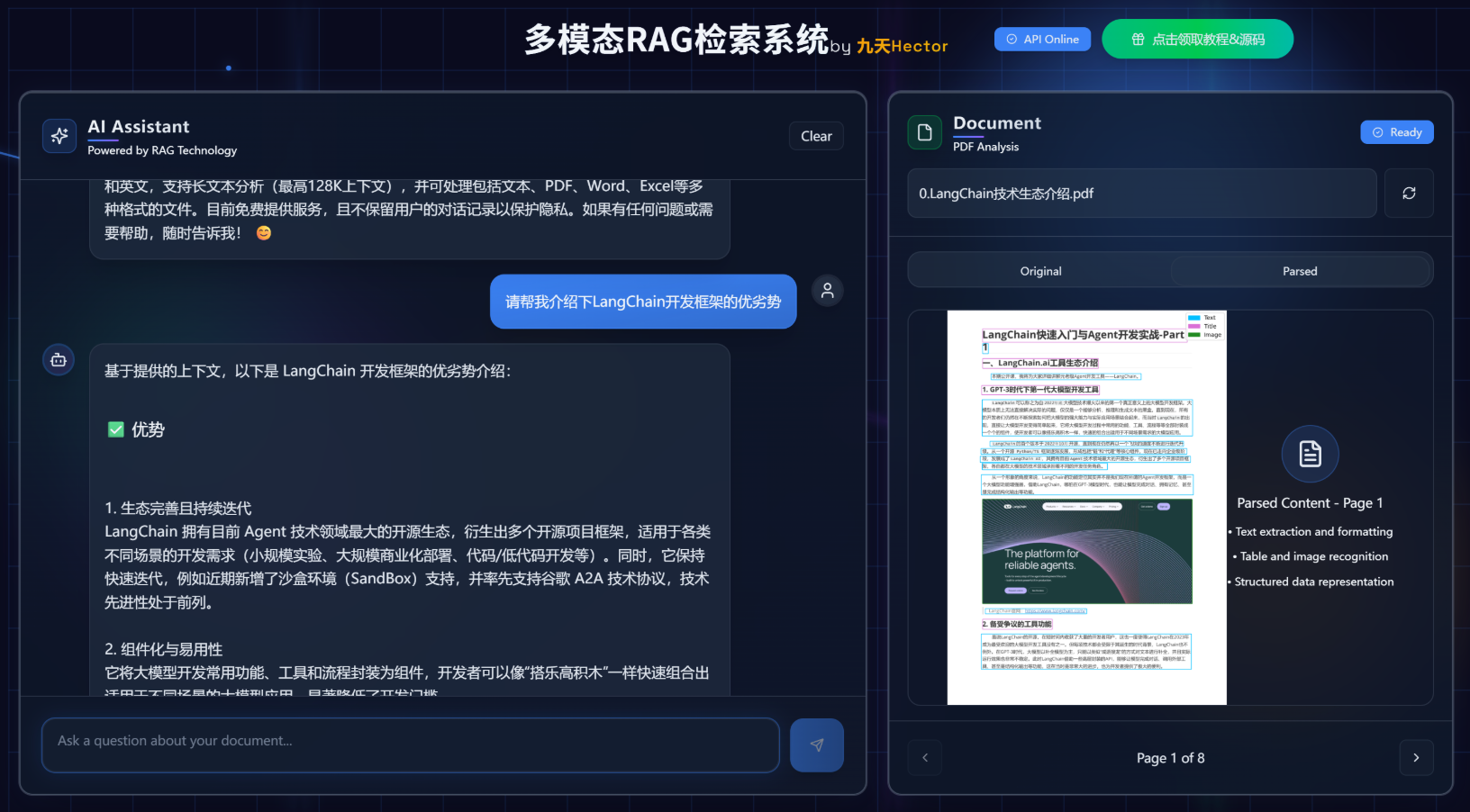The image size is (1470, 812).
Task: Click the 多模态RAG检索系统 title
Action: pyautogui.click(x=676, y=40)
